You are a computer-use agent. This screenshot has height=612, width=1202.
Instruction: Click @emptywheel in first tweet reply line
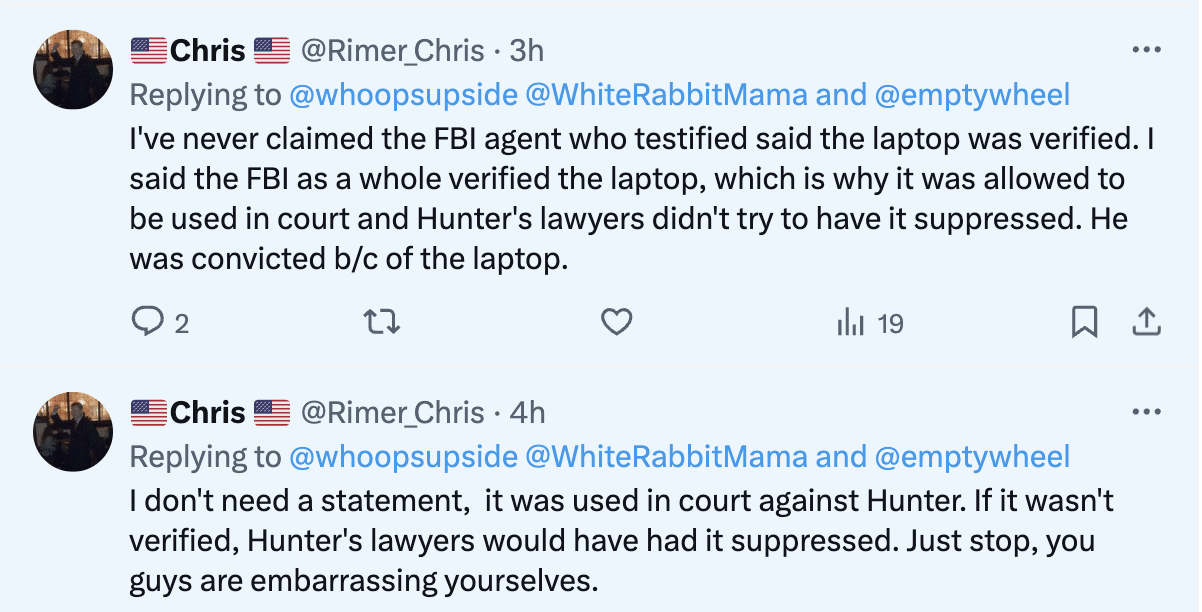pyautogui.click(x=972, y=95)
